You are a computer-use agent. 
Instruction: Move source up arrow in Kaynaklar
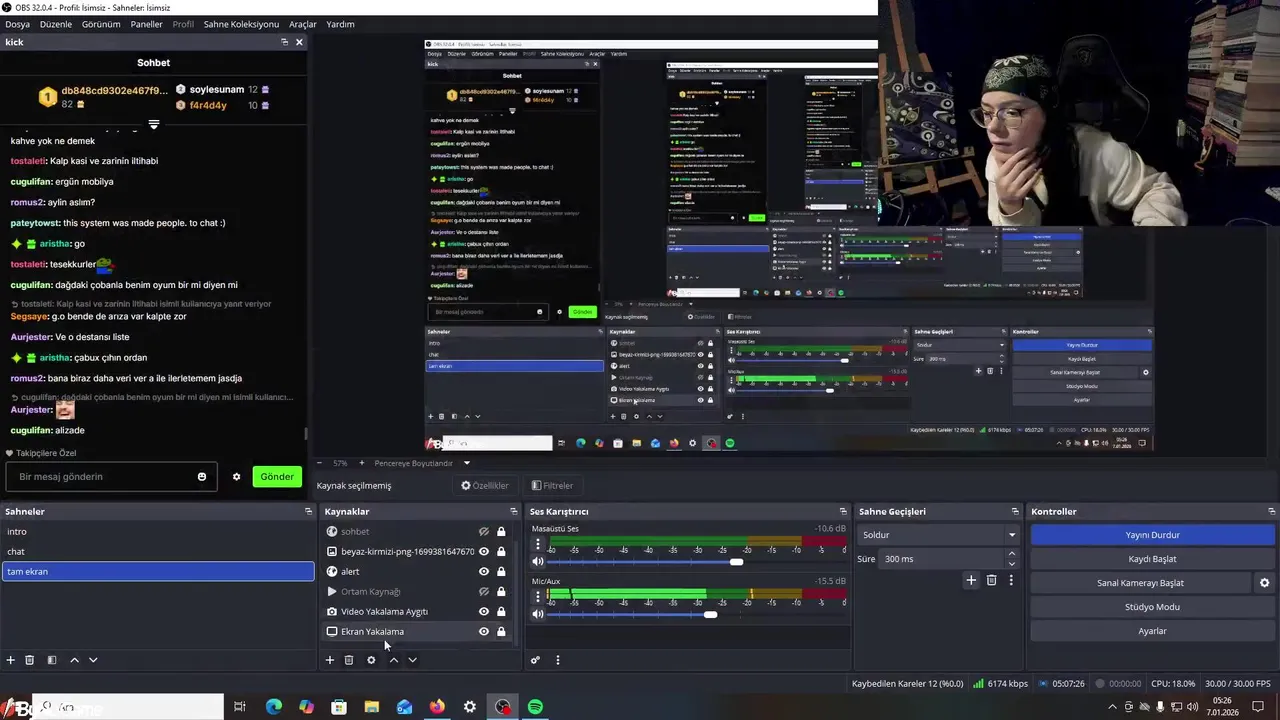click(393, 660)
